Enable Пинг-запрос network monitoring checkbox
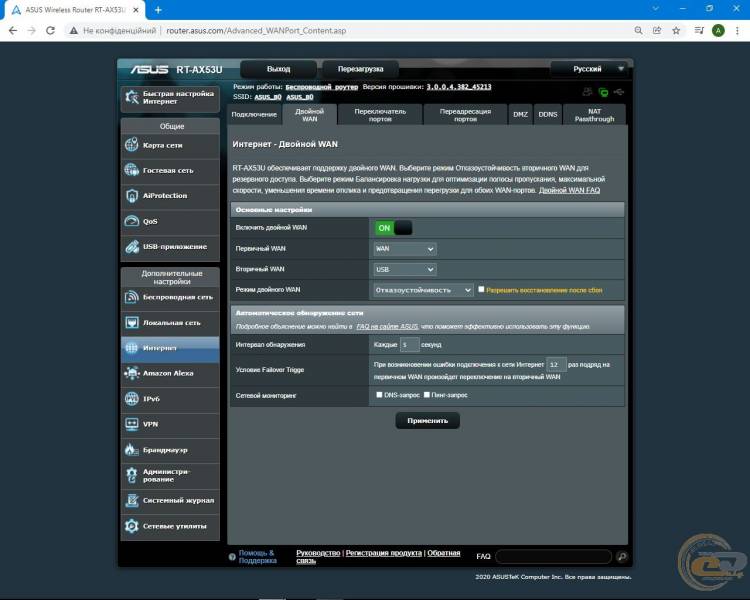The width and height of the screenshot is (750, 600). 427,395
